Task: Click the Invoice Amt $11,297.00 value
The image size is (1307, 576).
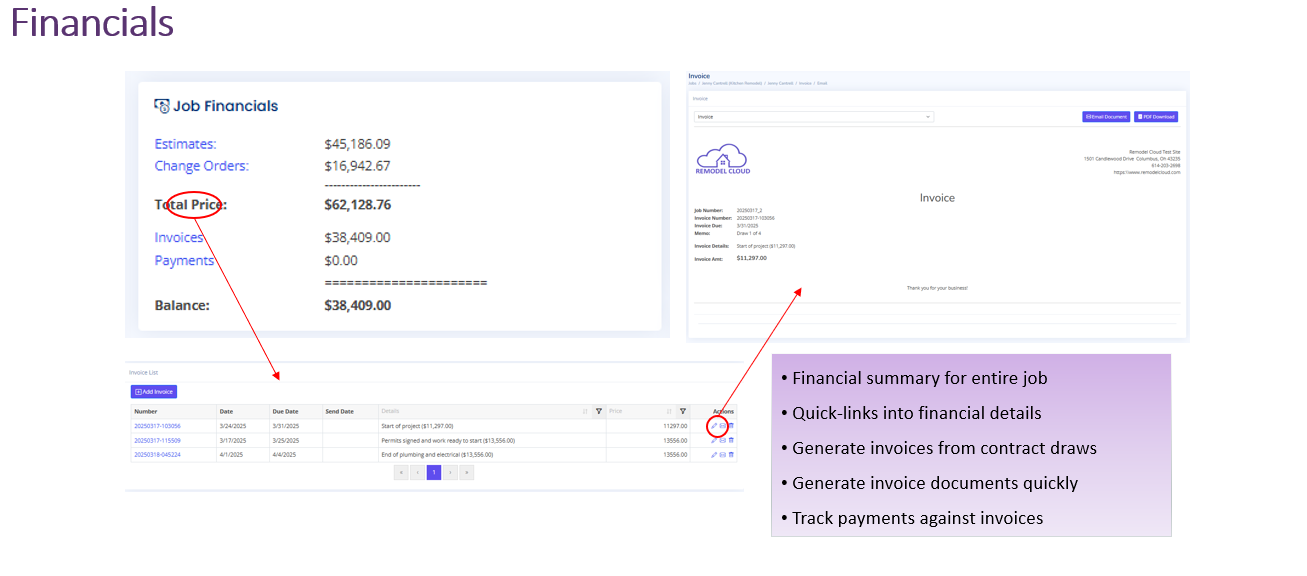Action: pyautogui.click(x=752, y=258)
